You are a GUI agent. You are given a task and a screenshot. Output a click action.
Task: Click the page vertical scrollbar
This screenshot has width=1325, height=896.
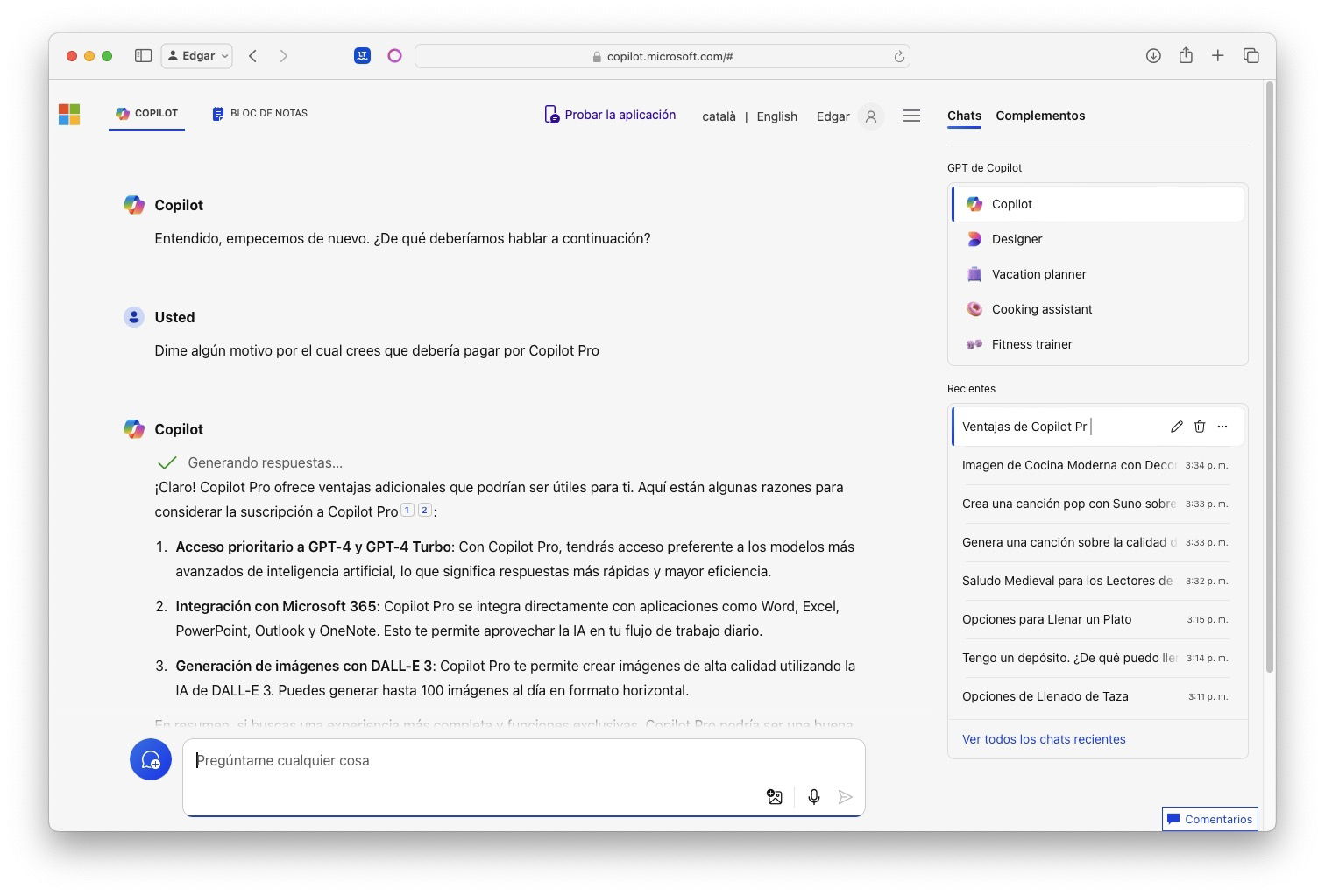point(1269,377)
